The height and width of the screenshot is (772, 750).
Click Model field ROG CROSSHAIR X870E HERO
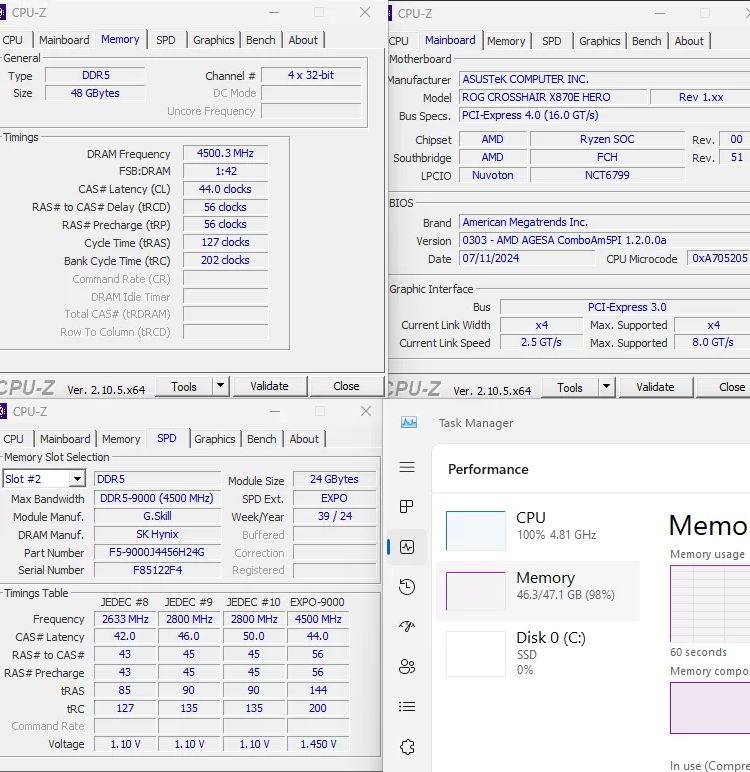[553, 97]
